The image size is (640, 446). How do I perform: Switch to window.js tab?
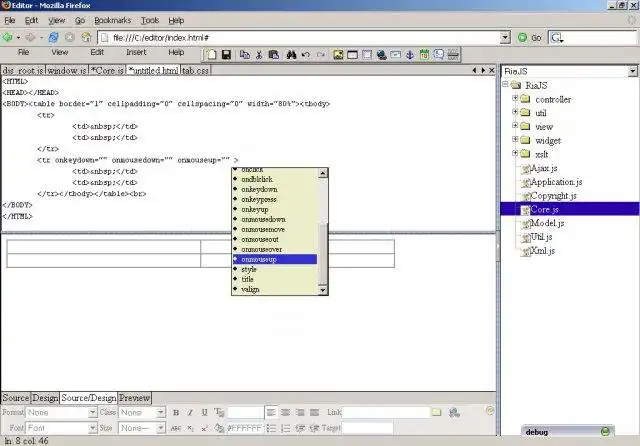click(x=67, y=71)
